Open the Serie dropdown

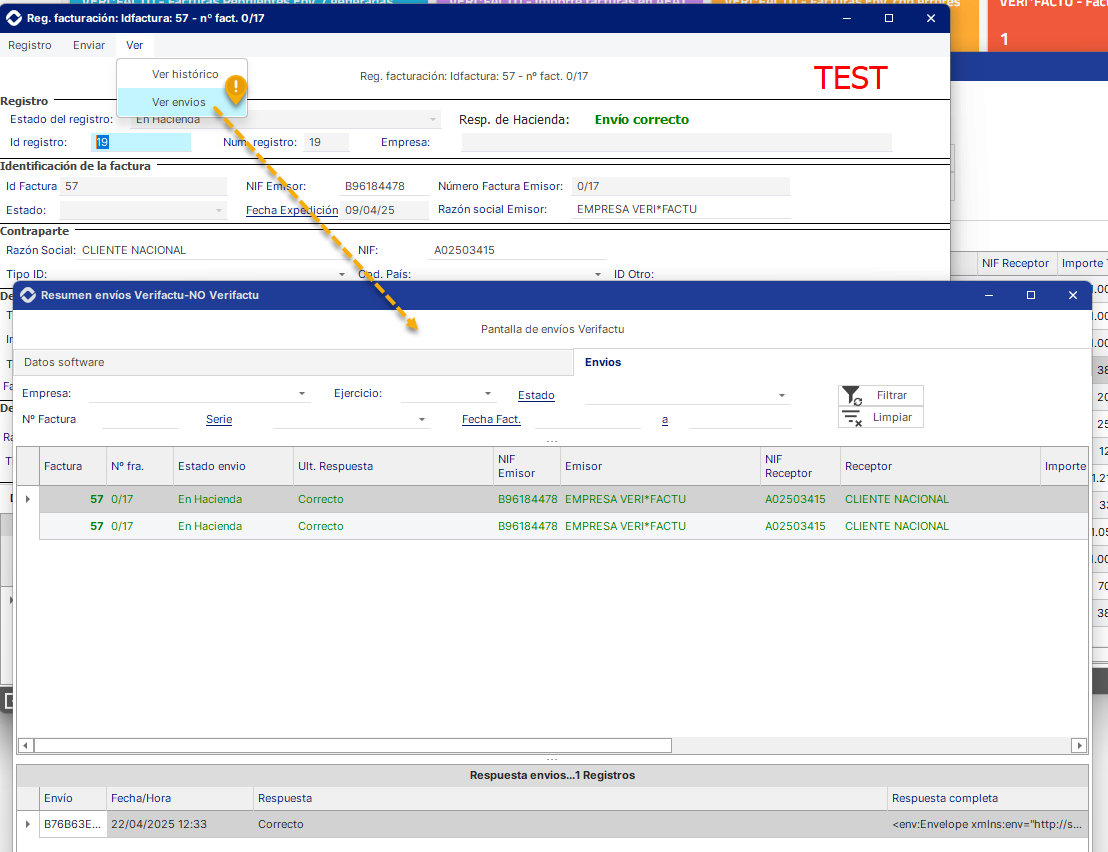[422, 420]
